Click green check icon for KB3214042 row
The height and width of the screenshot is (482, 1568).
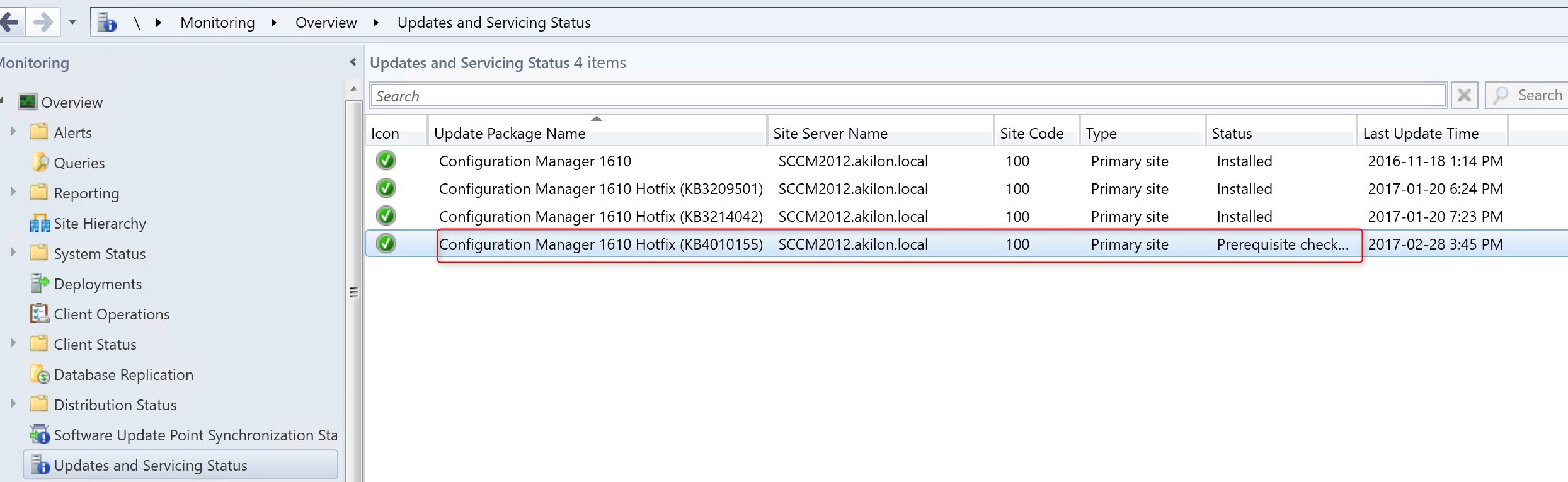(x=386, y=216)
